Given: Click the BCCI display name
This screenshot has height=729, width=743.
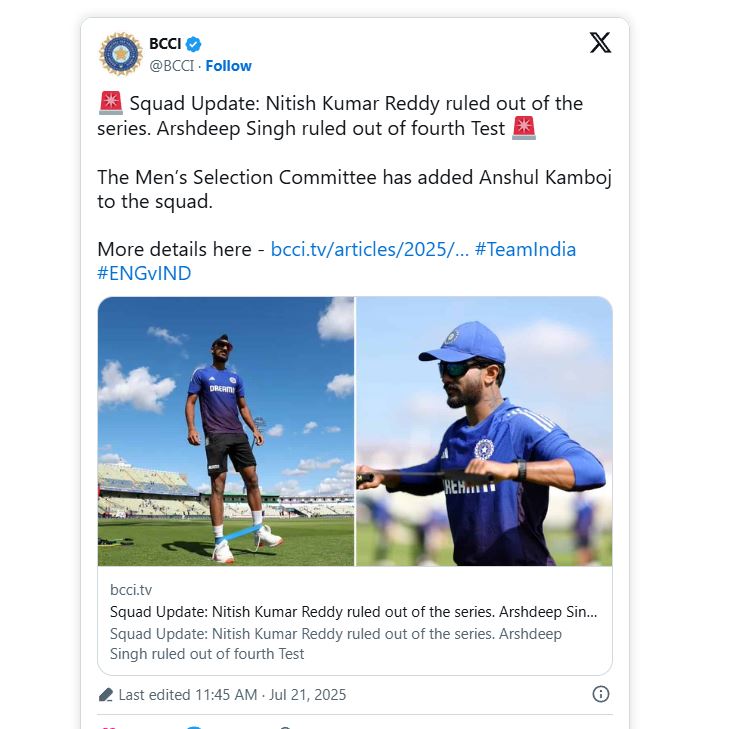Looking at the screenshot, I should pos(164,43).
